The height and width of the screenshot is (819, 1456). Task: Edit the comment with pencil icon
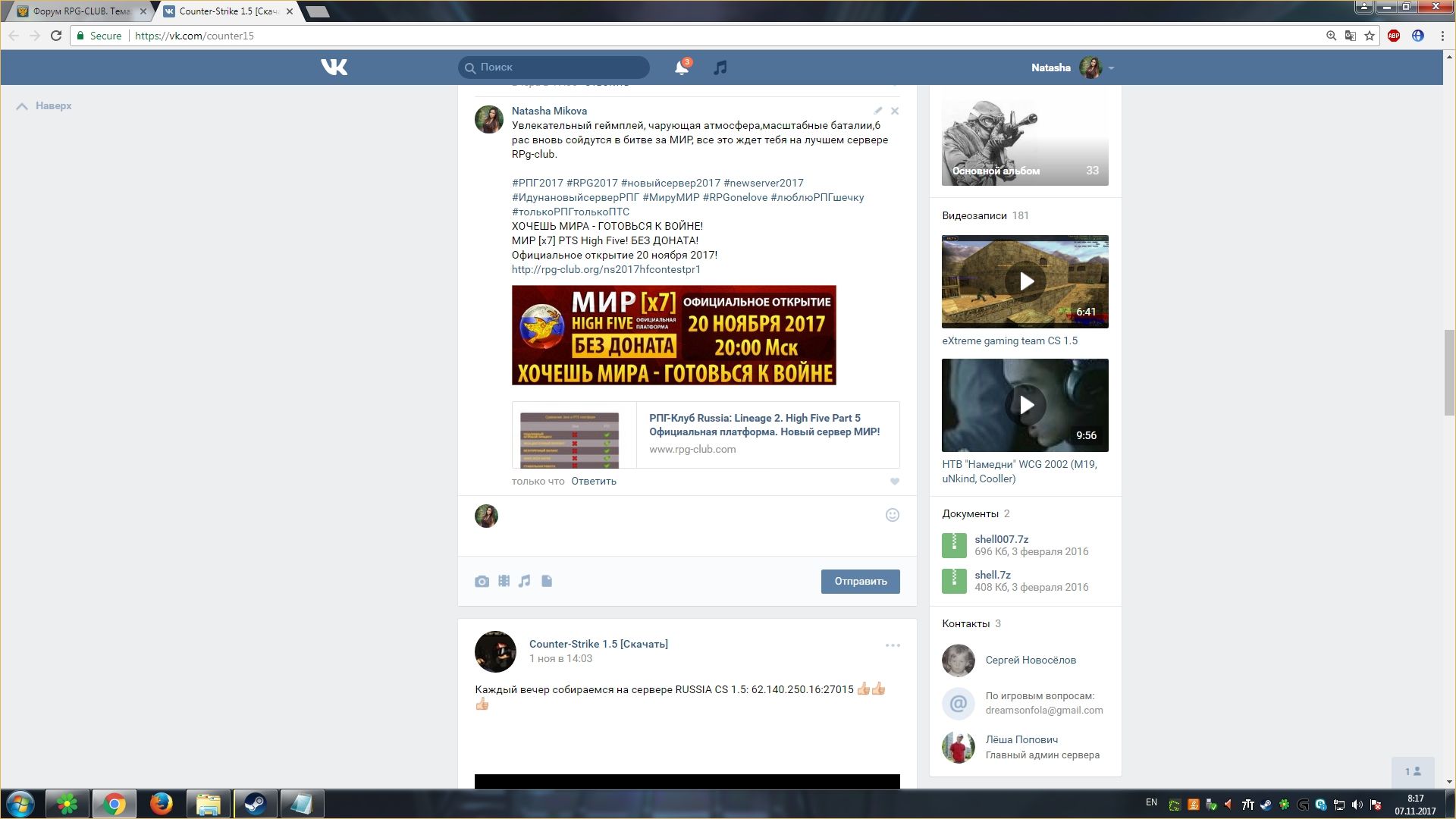(x=877, y=111)
